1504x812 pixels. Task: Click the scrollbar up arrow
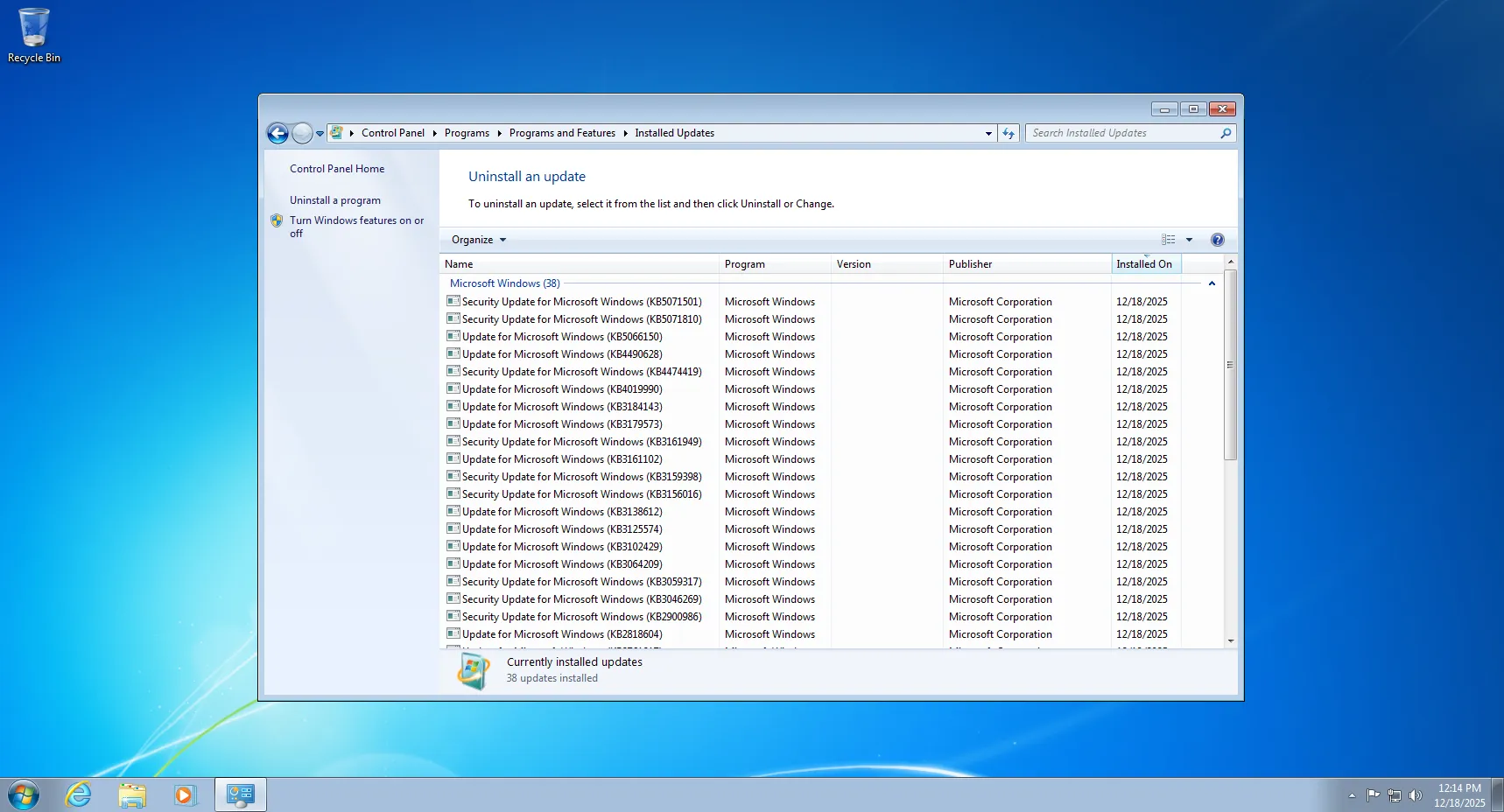pyautogui.click(x=1230, y=262)
